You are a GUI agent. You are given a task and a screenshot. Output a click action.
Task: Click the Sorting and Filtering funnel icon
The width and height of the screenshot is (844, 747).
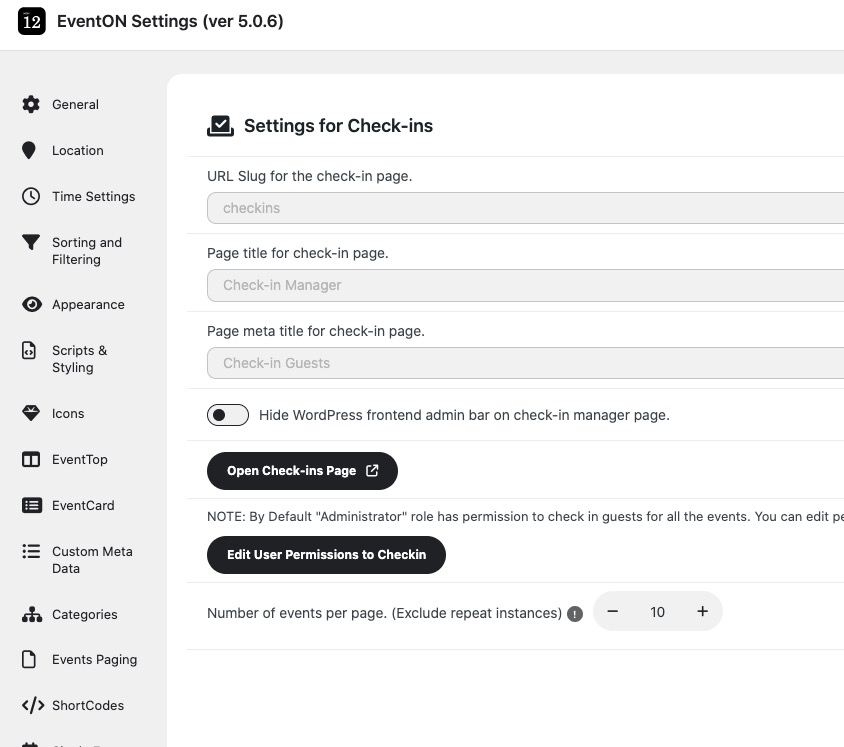31,243
